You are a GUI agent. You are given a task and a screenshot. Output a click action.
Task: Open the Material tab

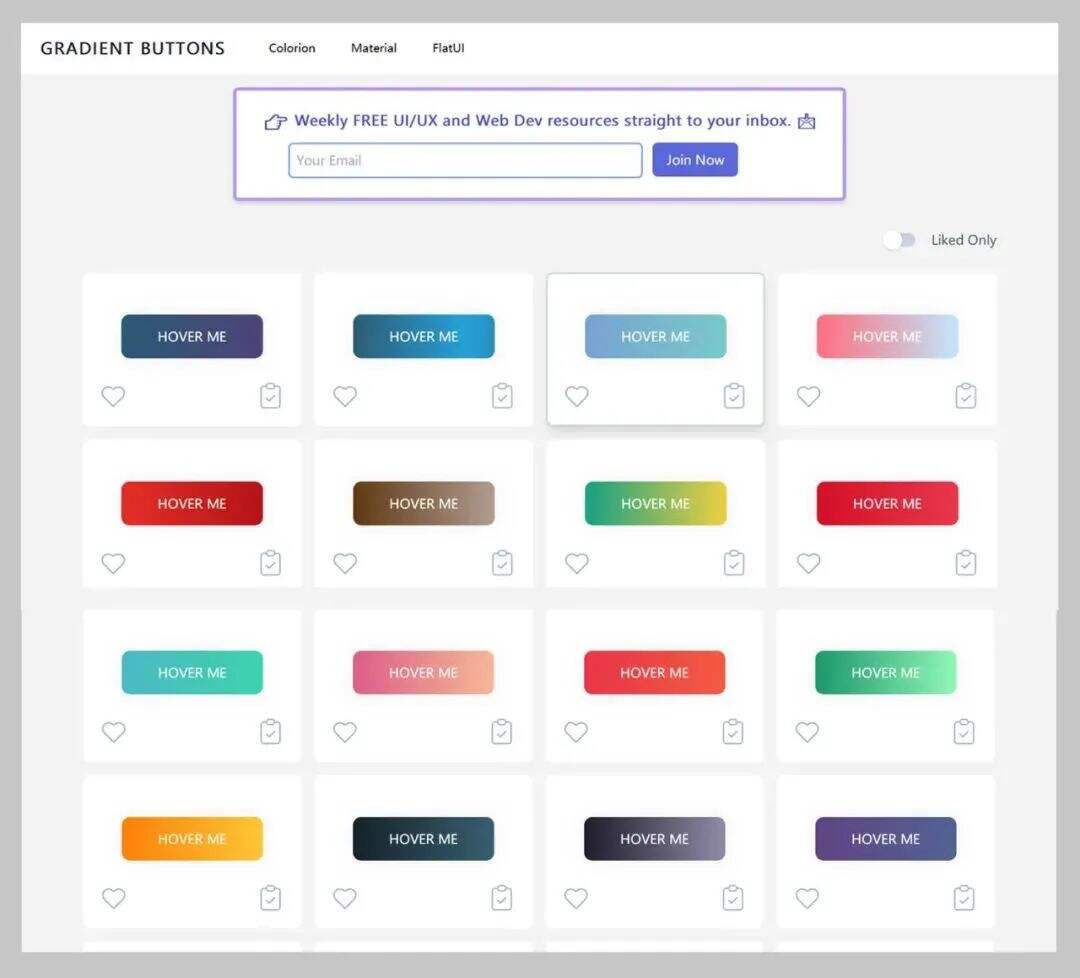tap(374, 48)
